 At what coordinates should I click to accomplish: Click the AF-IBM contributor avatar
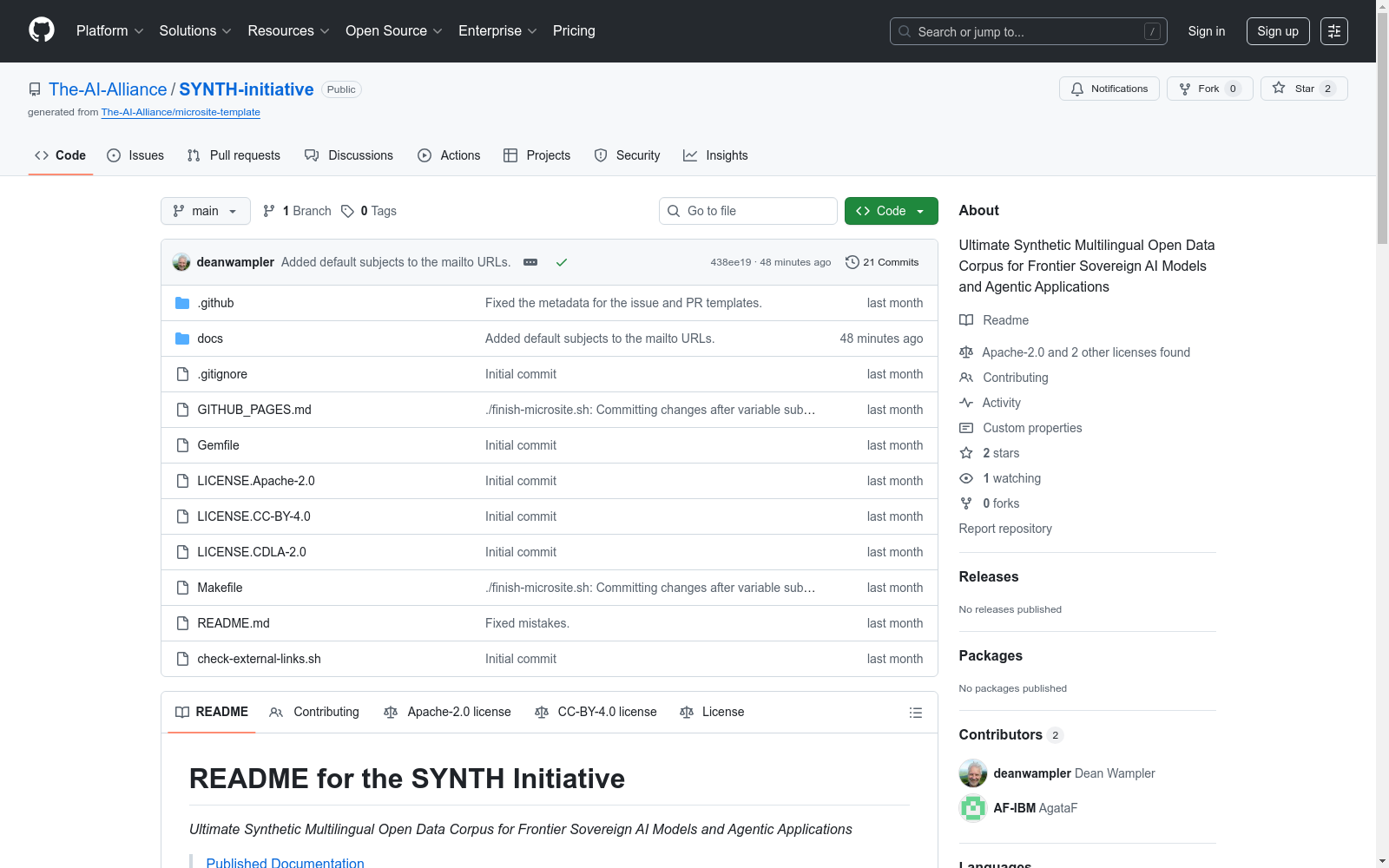(x=973, y=808)
